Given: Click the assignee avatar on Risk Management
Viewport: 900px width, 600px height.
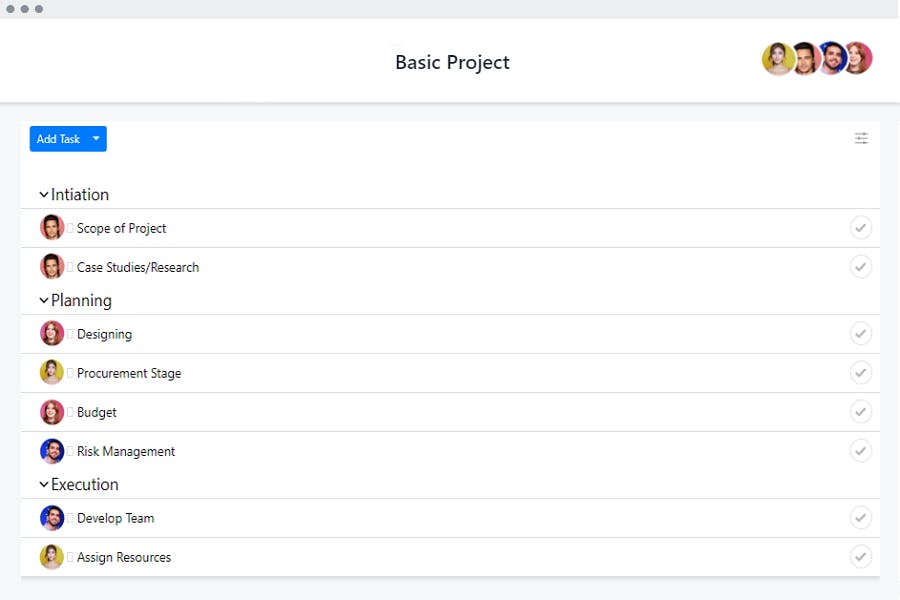Looking at the screenshot, I should click(52, 450).
